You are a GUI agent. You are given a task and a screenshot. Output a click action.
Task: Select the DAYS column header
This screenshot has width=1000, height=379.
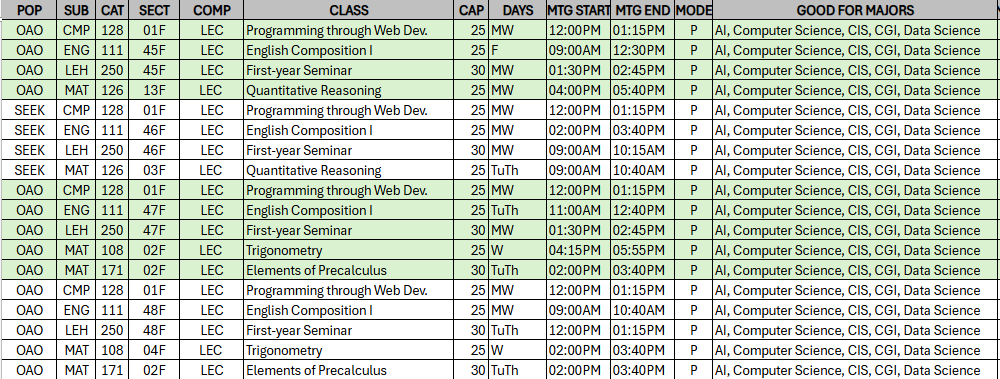pyautogui.click(x=518, y=10)
